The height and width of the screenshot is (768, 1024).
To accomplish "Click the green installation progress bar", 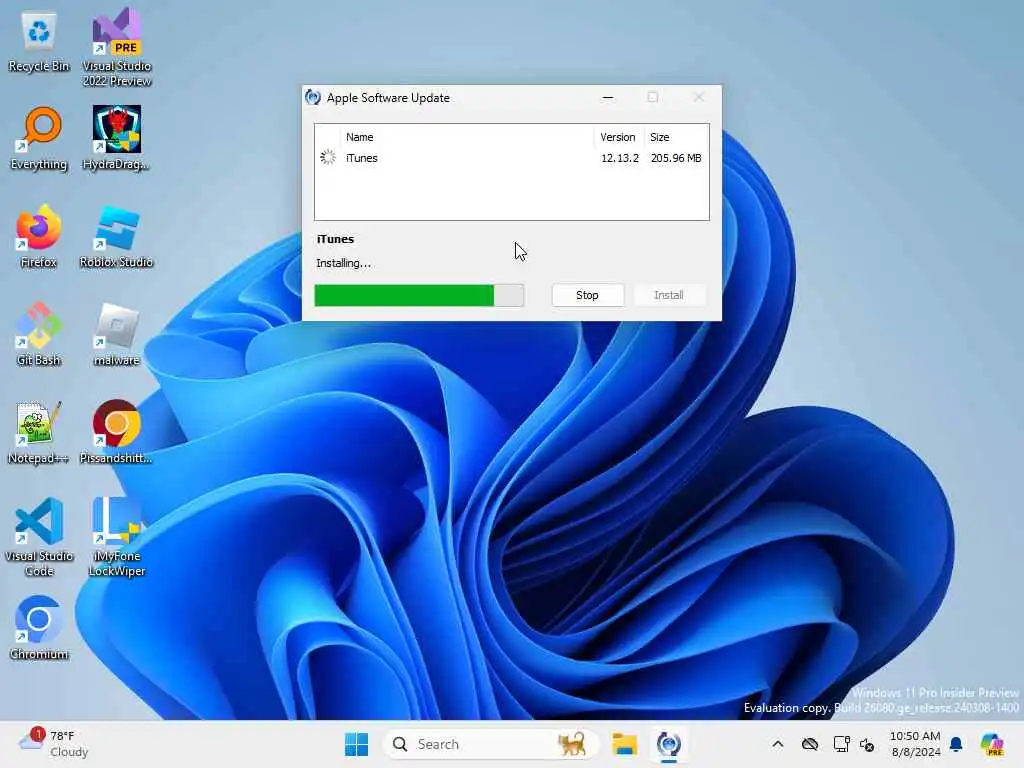I will [x=419, y=295].
